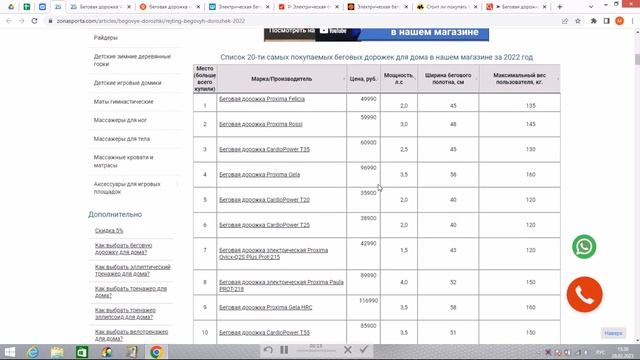Go back with the browser back arrow
Viewport: 640px width, 360px height.
pyautogui.click(x=9, y=21)
